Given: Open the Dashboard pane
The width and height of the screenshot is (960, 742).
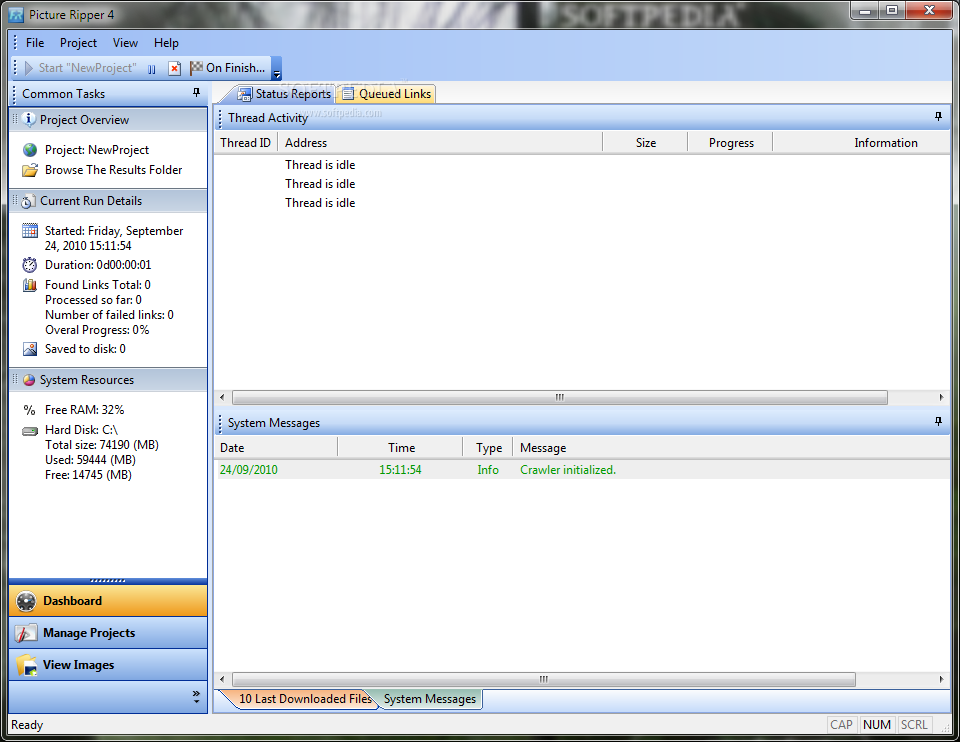Looking at the screenshot, I should point(108,601).
